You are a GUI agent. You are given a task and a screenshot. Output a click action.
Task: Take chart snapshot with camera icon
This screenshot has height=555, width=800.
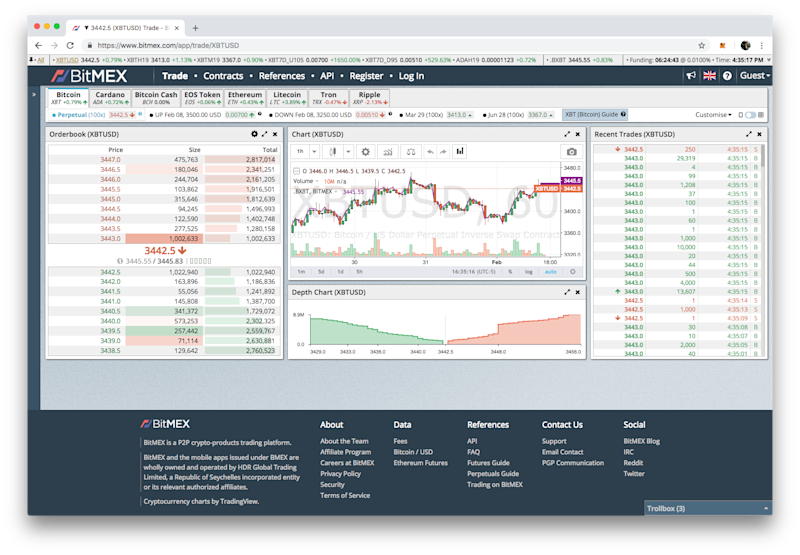[x=571, y=152]
